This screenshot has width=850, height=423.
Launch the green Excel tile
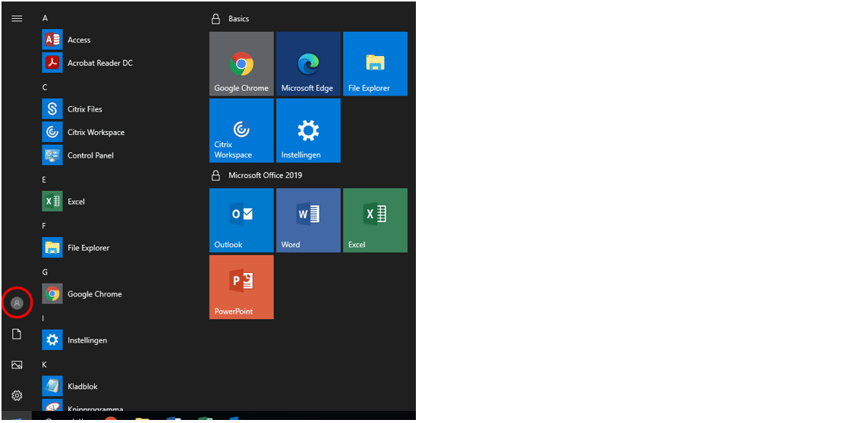375,220
